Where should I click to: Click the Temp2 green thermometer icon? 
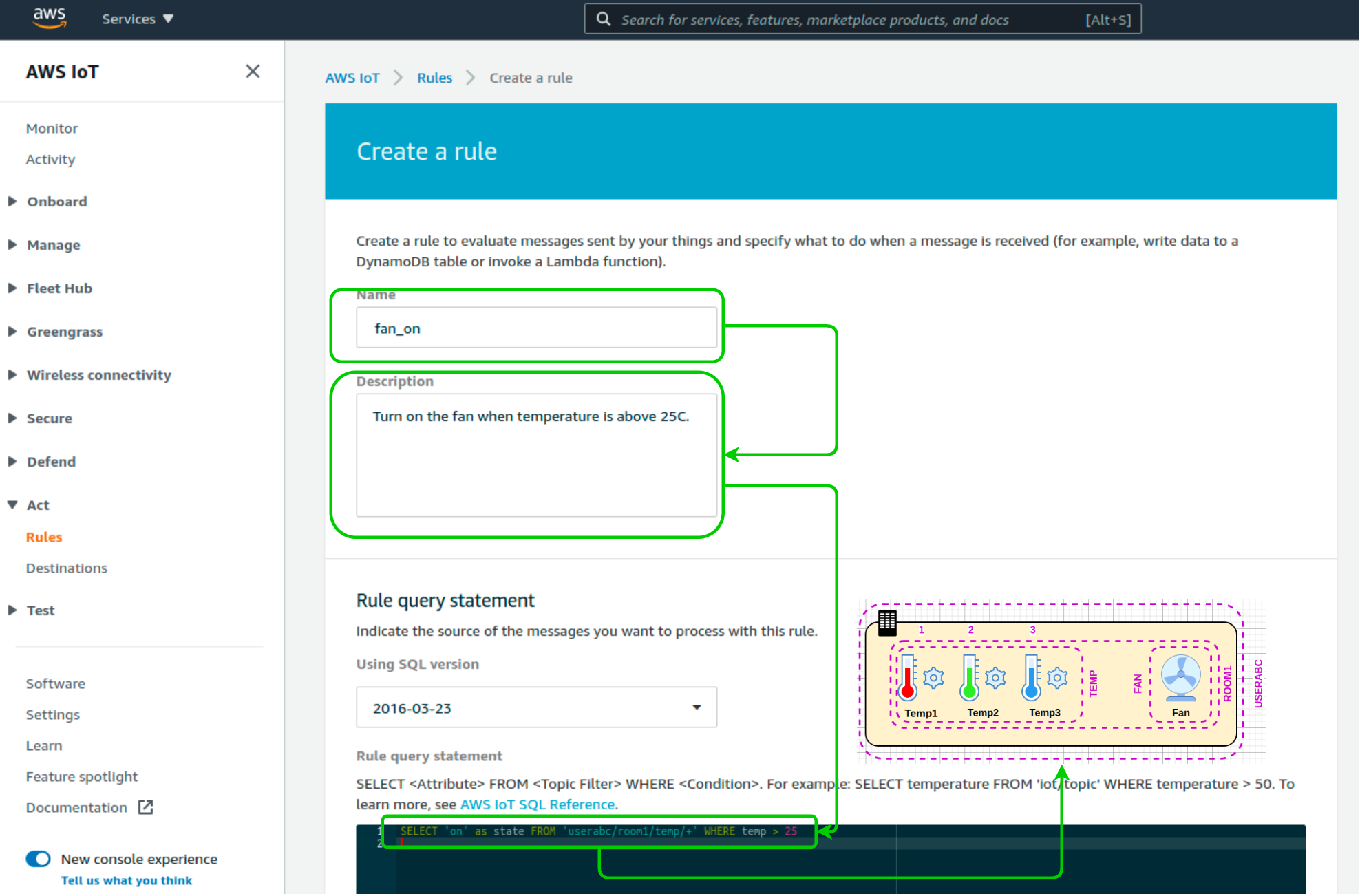[970, 678]
